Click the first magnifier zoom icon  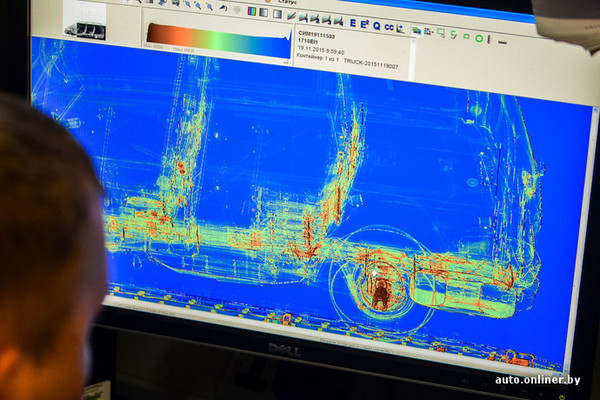[188, 4]
